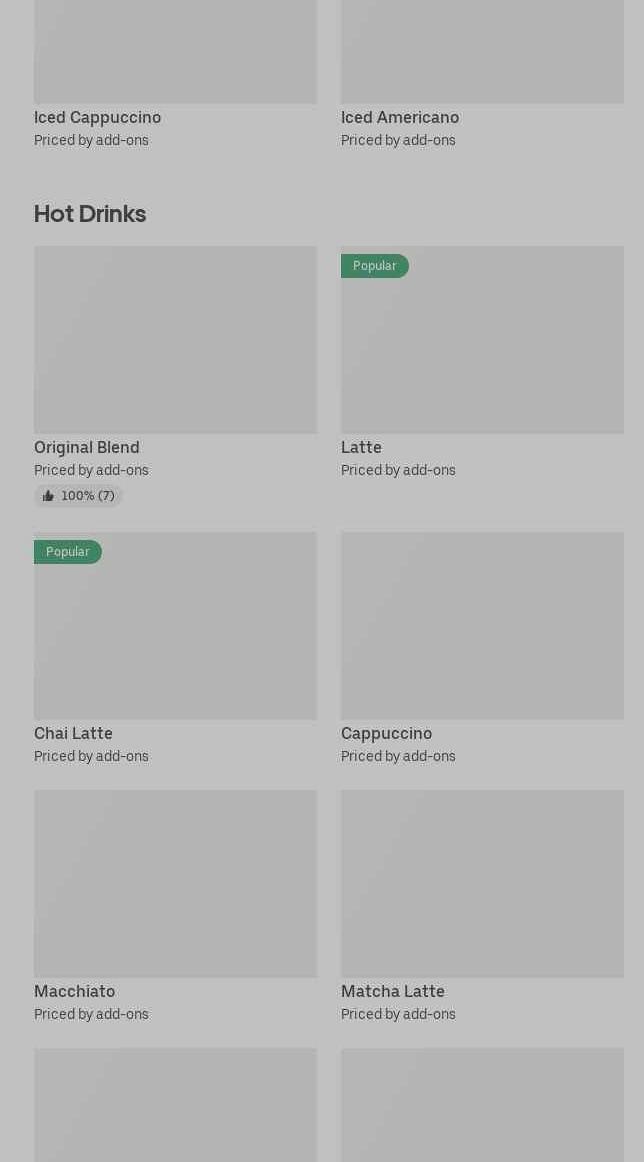Select the Popular badge on Latte
The width and height of the screenshot is (644, 1162).
pyautogui.click(x=375, y=266)
